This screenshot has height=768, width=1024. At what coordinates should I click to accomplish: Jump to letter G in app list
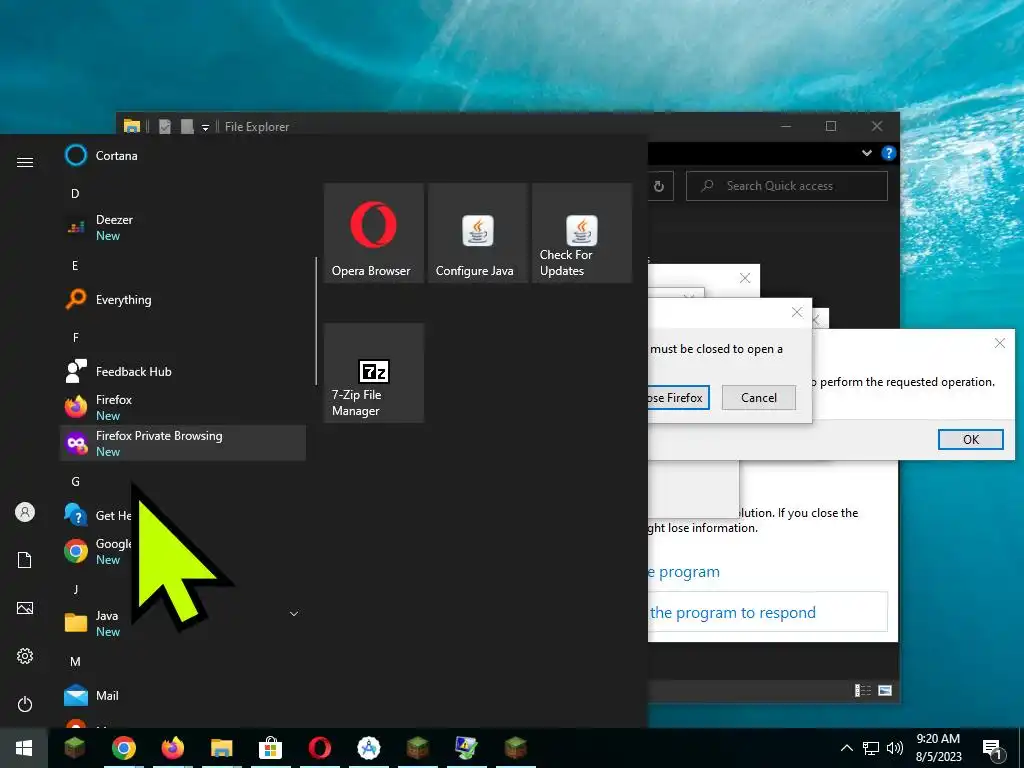(75, 481)
